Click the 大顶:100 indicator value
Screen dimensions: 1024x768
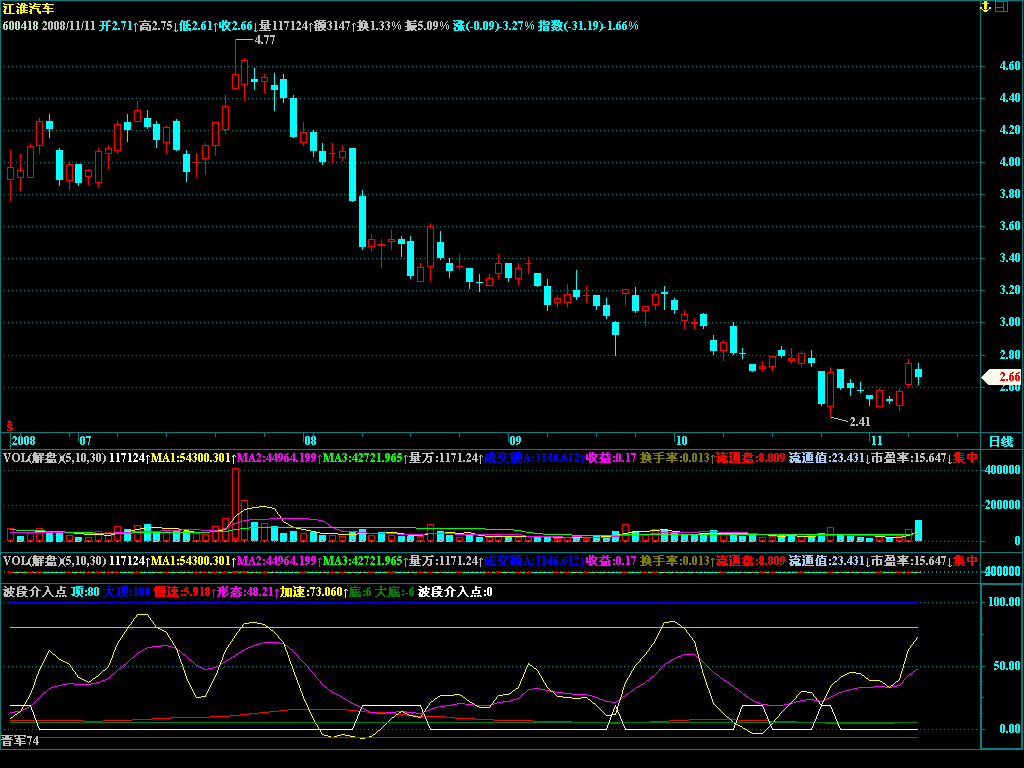coord(127,592)
